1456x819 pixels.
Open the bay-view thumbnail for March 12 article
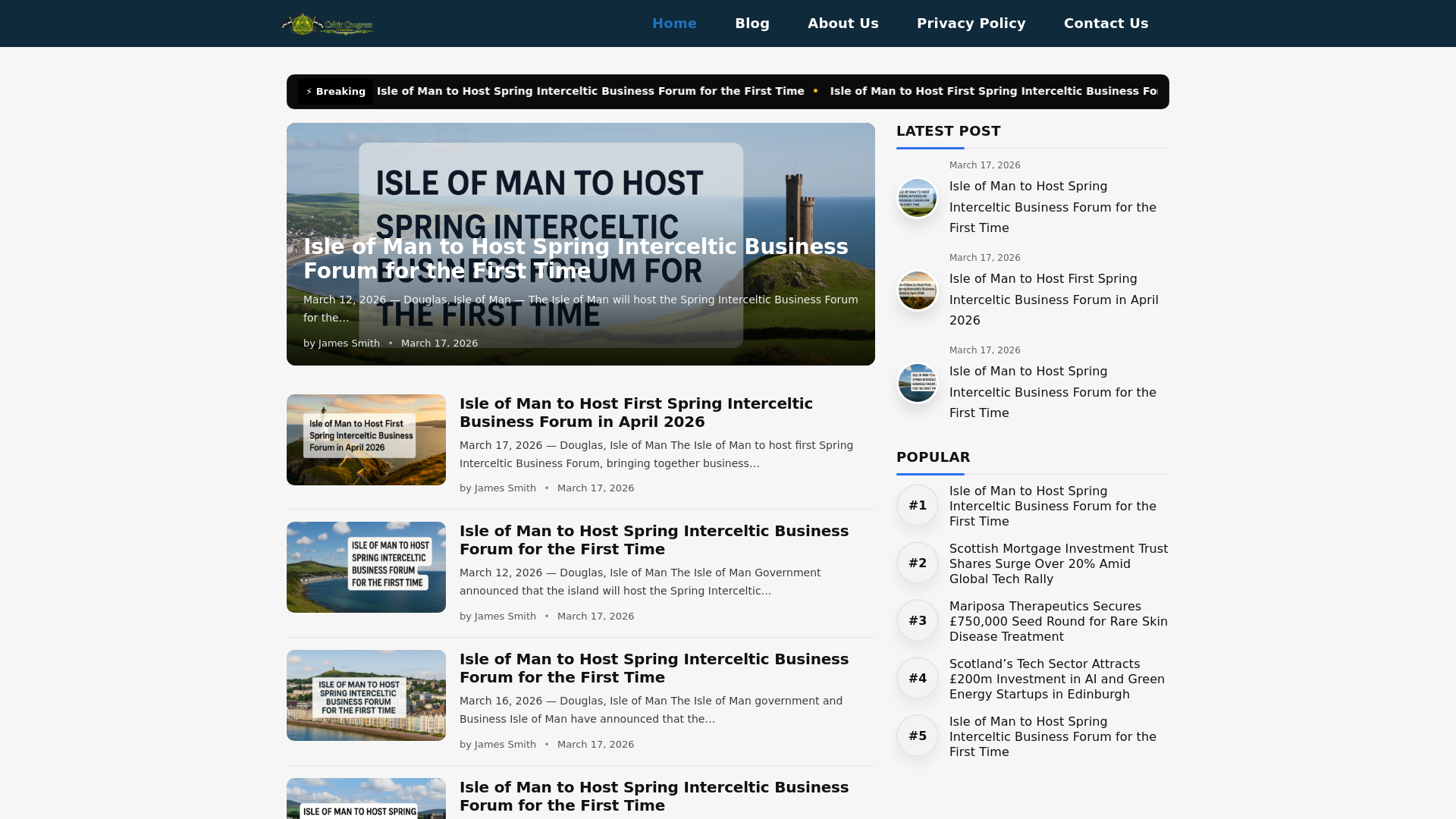coord(366,567)
